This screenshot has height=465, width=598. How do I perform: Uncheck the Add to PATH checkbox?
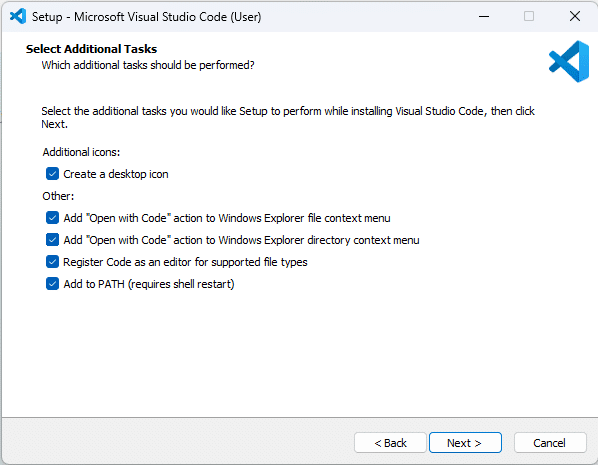click(x=52, y=284)
